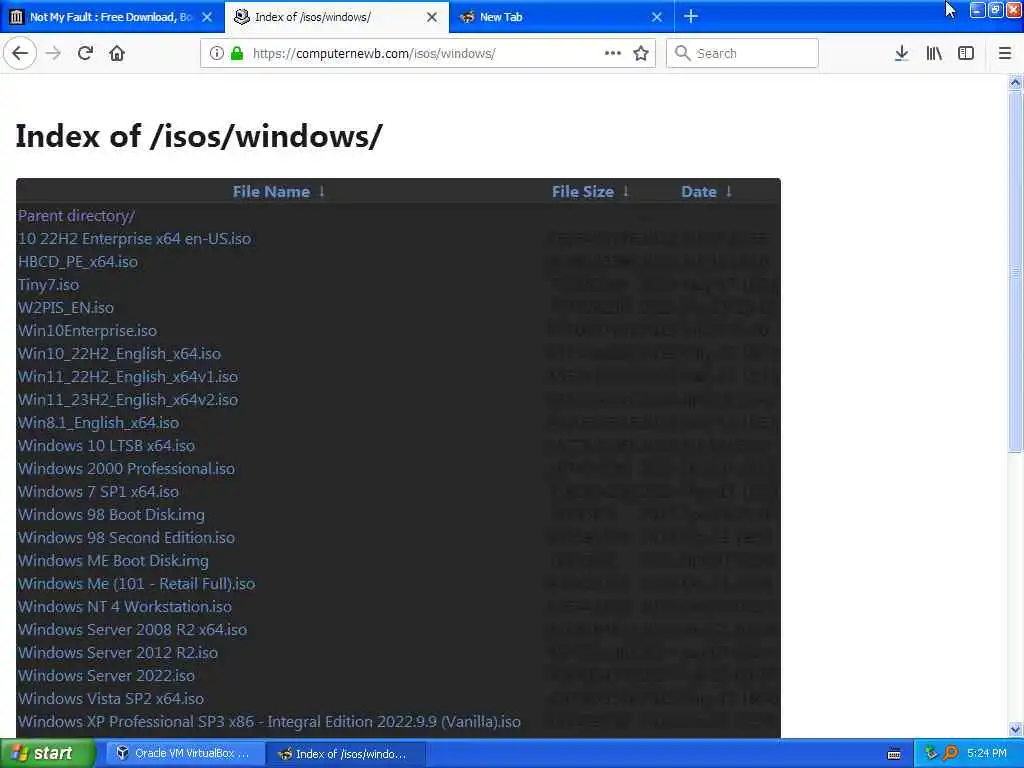This screenshot has height=768, width=1024.
Task: Bookmark this page with the star
Action: pyautogui.click(x=641, y=54)
